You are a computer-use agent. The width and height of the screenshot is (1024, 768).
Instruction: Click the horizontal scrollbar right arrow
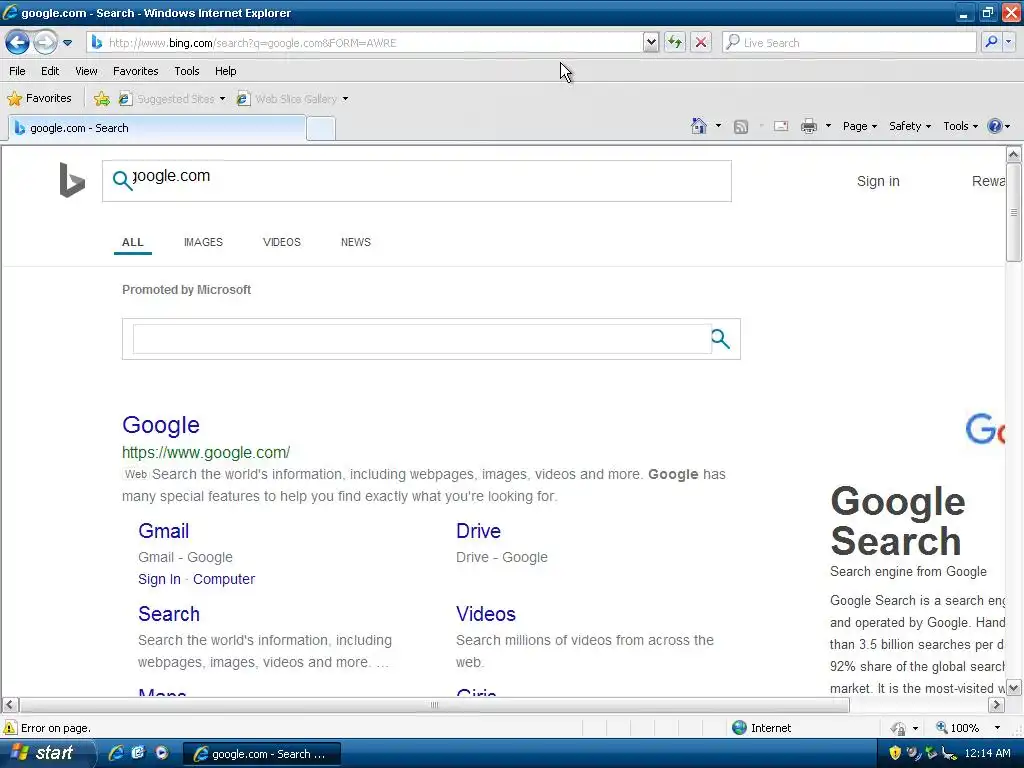point(996,705)
